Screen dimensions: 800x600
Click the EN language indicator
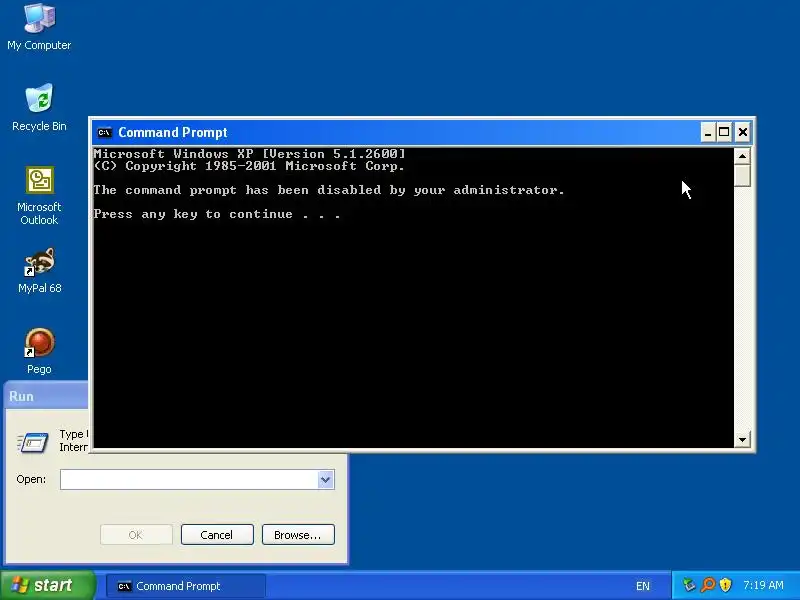pos(643,586)
